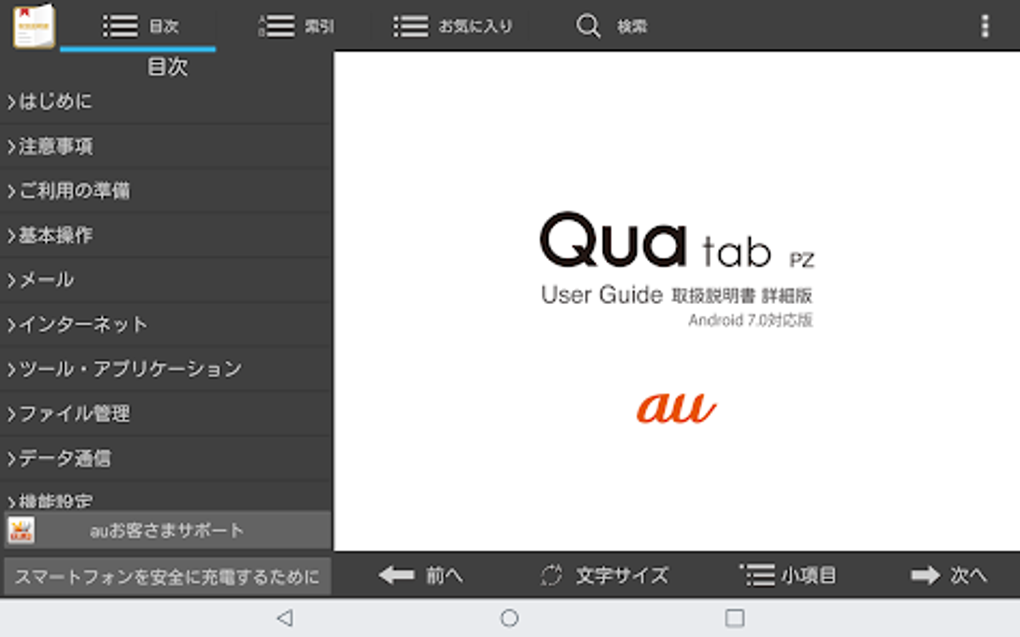Screen dimensions: 1020x637
Task: Expand the ツール・アプリケーション section
Action: pyautogui.click(x=166, y=369)
